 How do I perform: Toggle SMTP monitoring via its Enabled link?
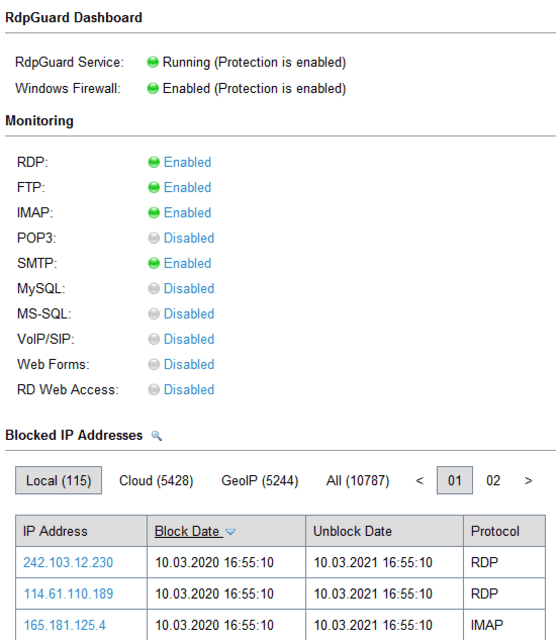(187, 263)
